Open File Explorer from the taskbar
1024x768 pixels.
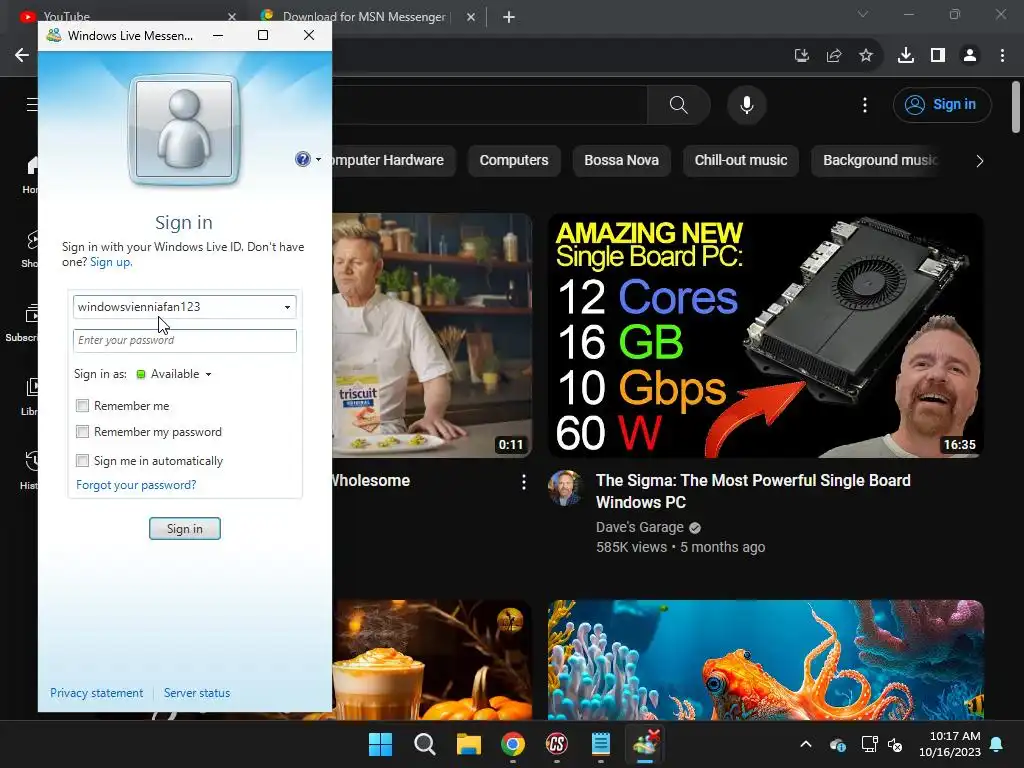(x=468, y=744)
